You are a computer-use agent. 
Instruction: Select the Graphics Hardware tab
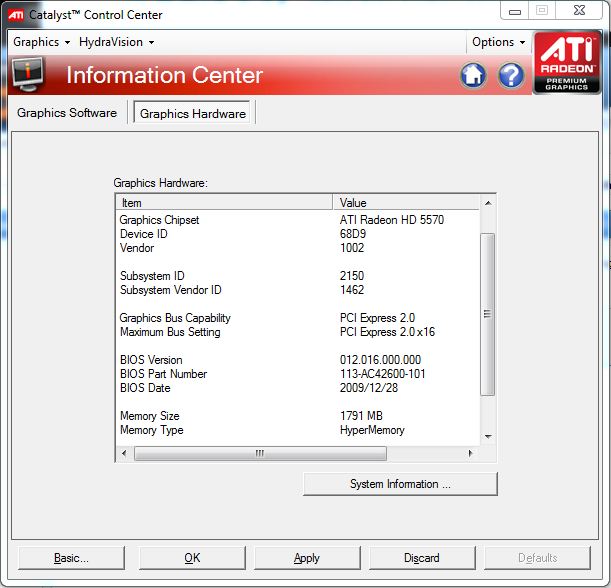point(192,113)
